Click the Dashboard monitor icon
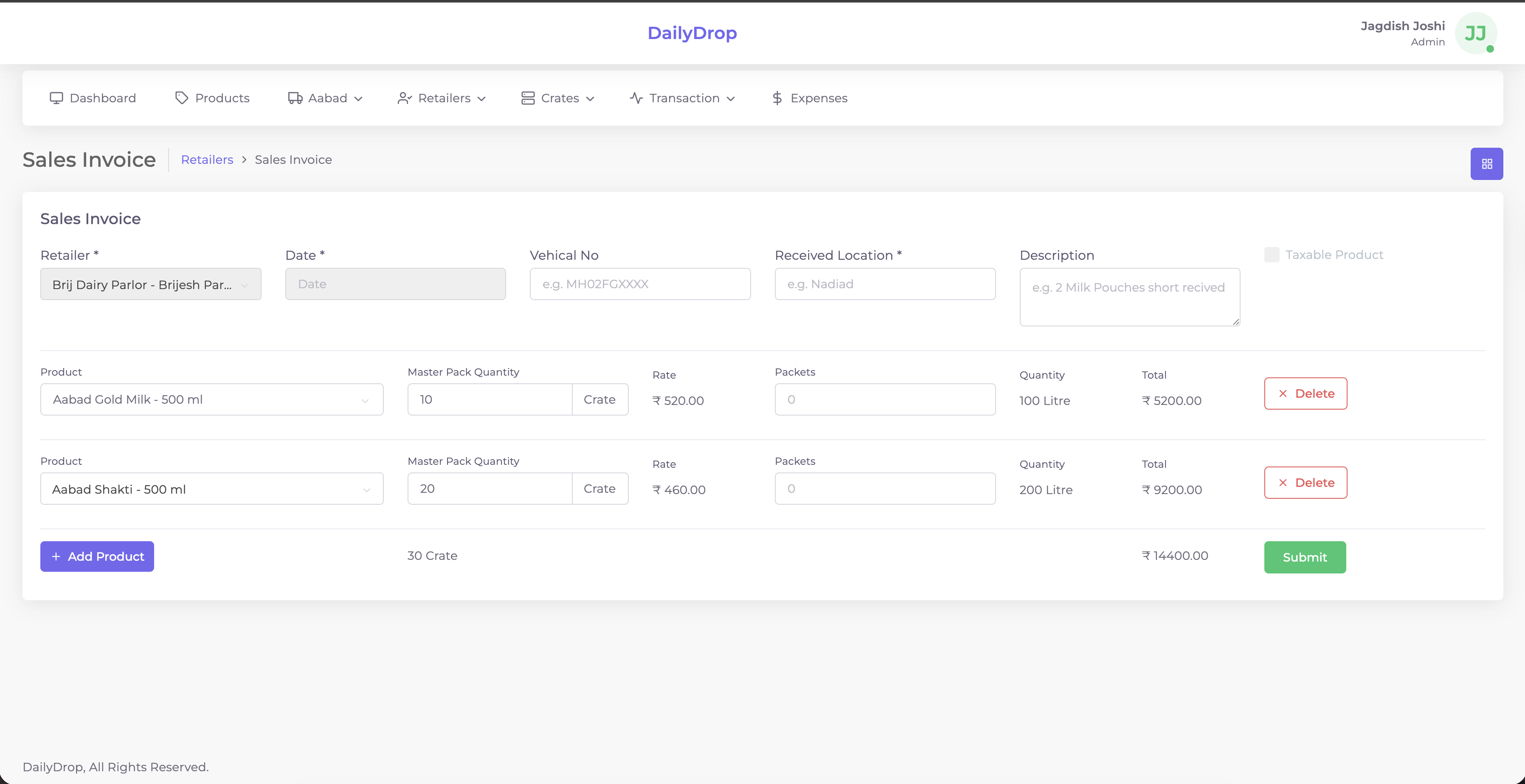This screenshot has height=784, width=1525. [57, 98]
